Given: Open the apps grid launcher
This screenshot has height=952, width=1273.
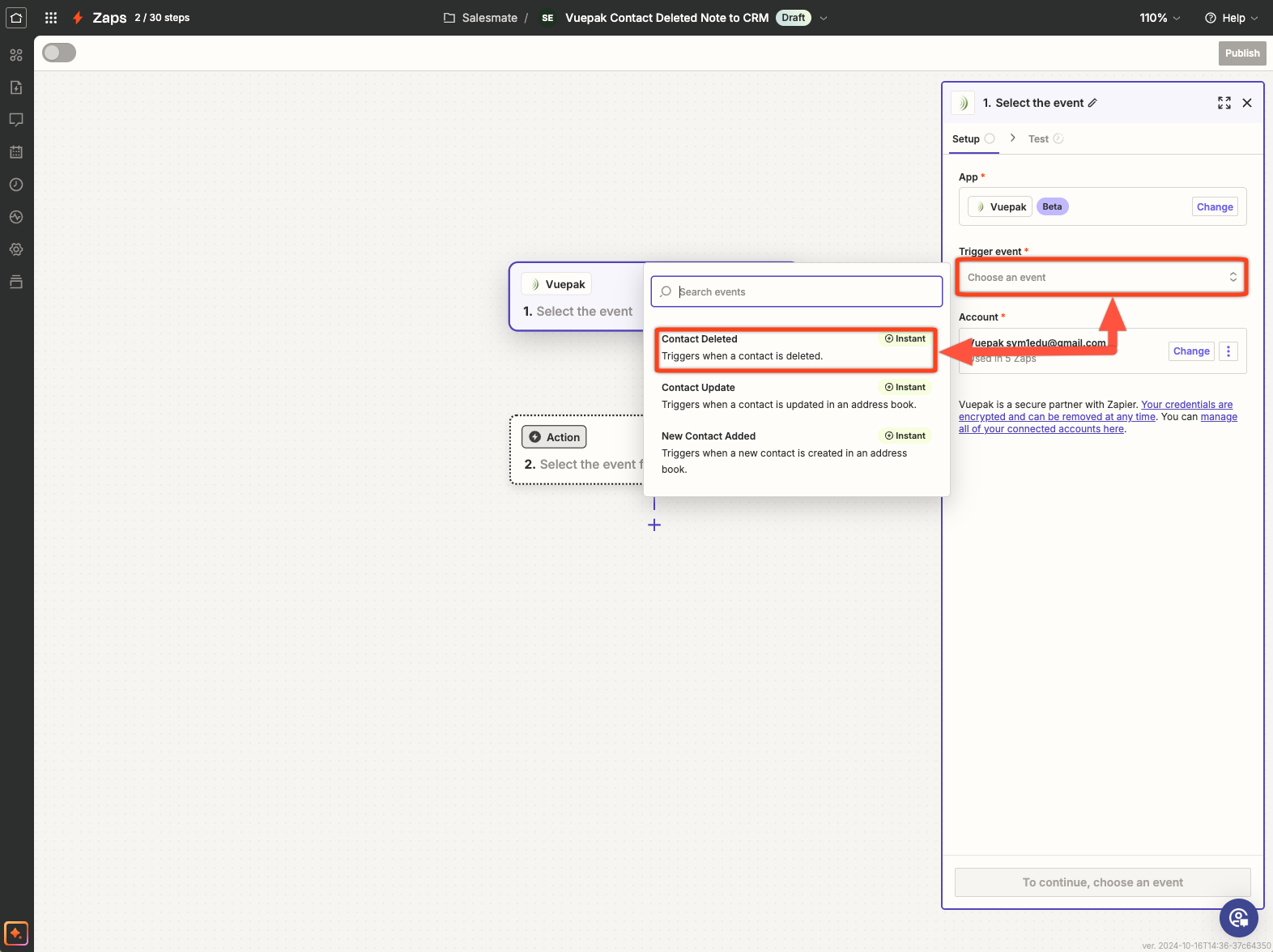Looking at the screenshot, I should click(51, 18).
